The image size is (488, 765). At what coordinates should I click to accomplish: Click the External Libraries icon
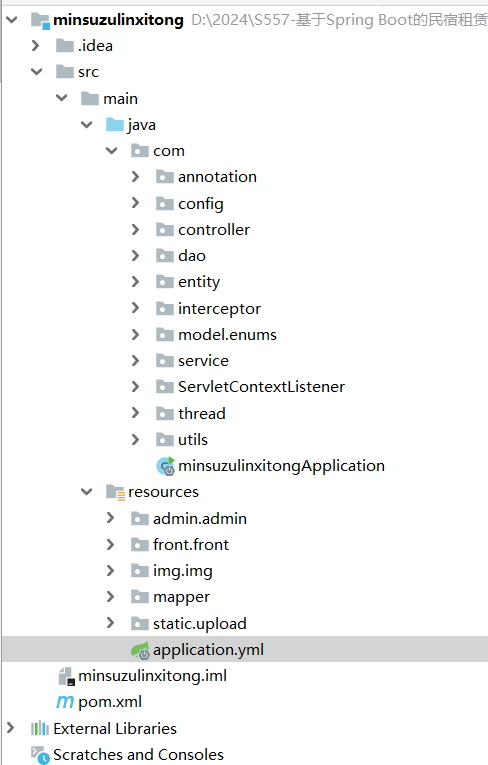pyautogui.click(x=40, y=728)
